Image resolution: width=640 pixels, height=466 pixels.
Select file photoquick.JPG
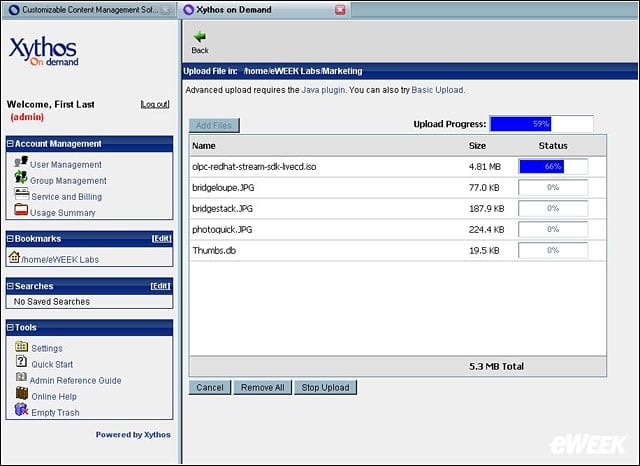click(222, 230)
